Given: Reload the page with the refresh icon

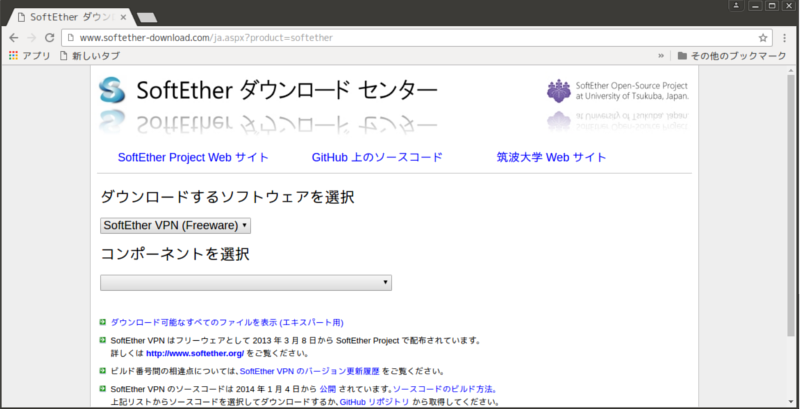Looking at the screenshot, I should [x=49, y=38].
